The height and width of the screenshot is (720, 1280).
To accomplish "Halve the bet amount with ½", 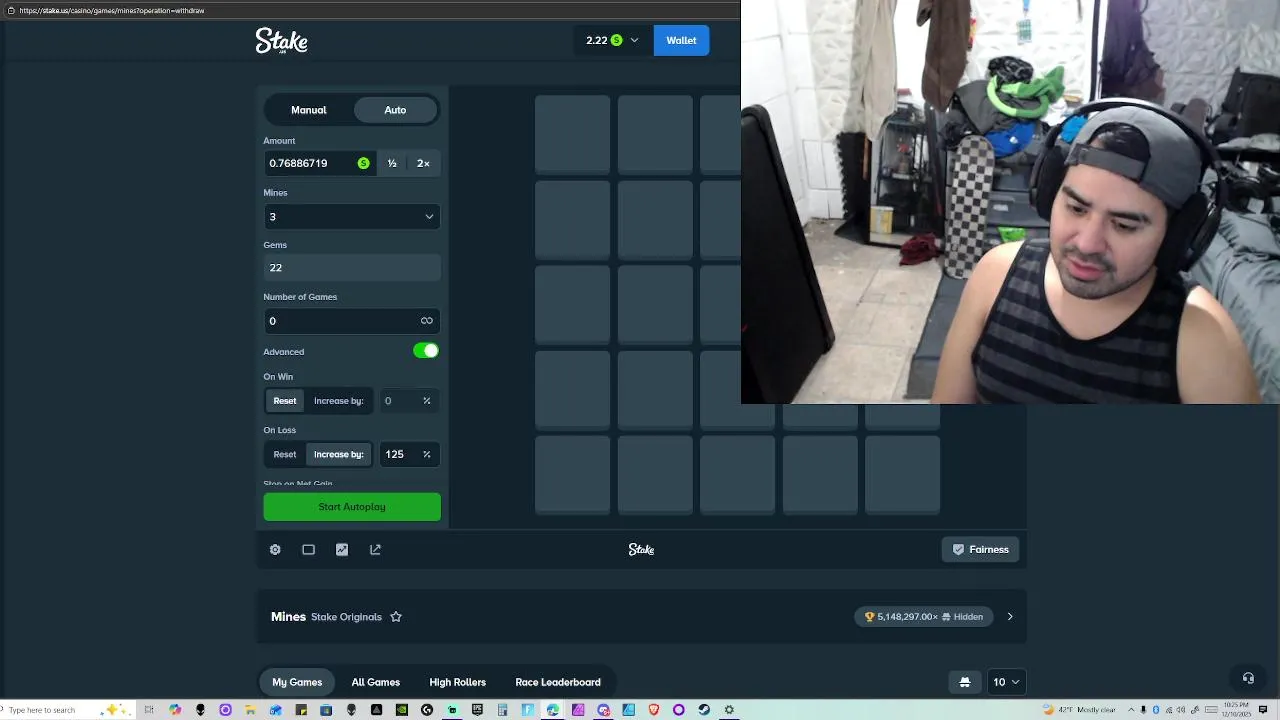I will click(392, 163).
